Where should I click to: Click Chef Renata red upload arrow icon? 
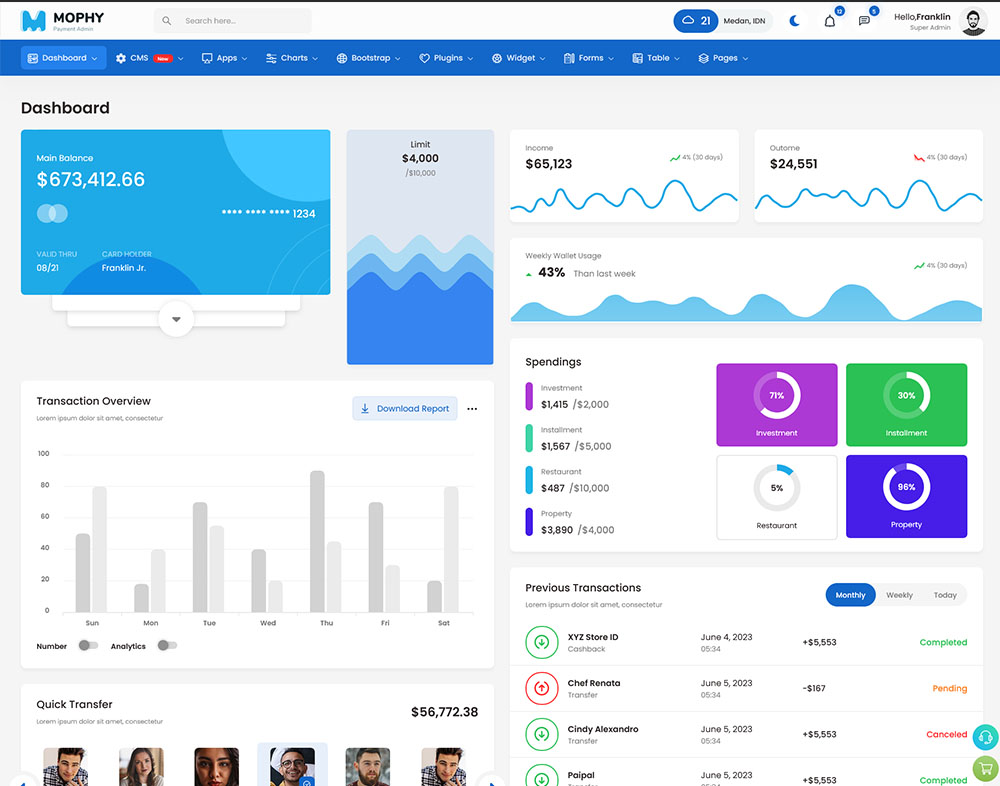pyautogui.click(x=541, y=688)
